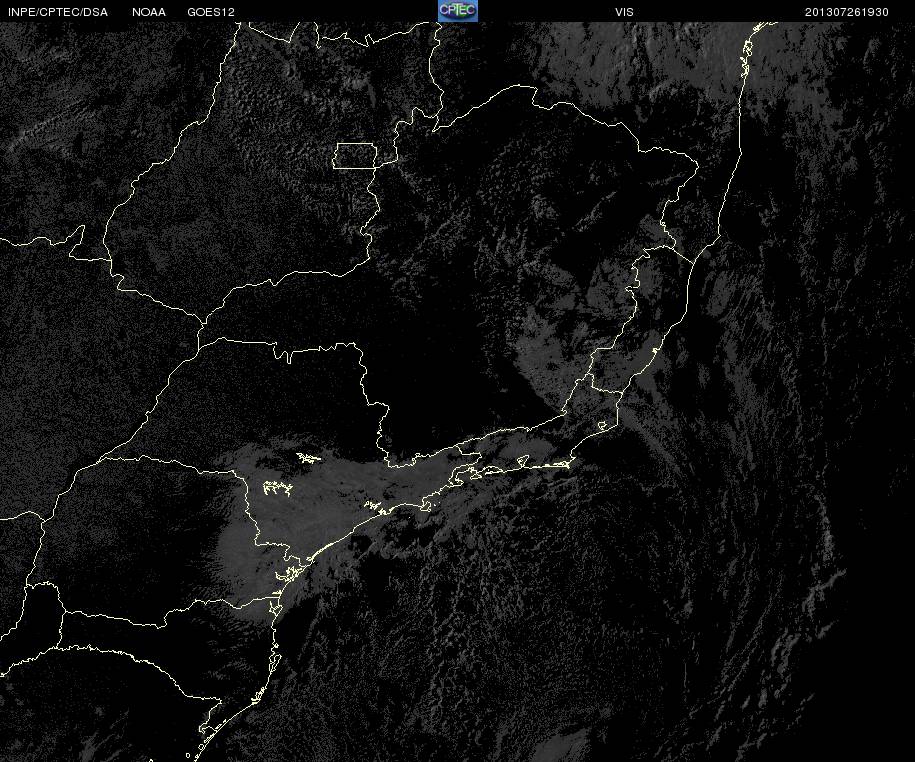Viewport: 915px width, 762px height.
Task: Click the GOES12 satellite label
Action: [x=211, y=12]
